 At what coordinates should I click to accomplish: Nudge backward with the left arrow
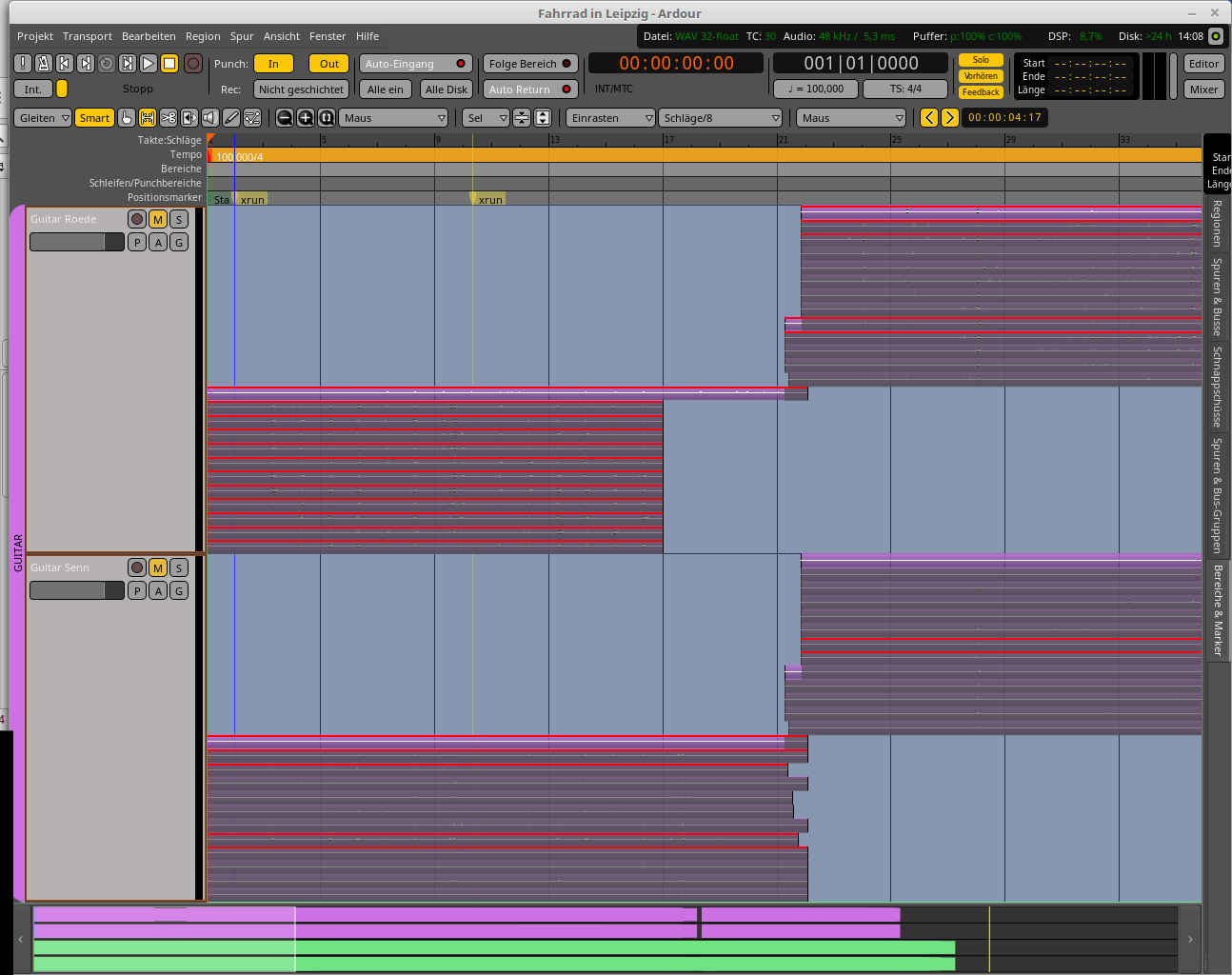click(x=929, y=118)
